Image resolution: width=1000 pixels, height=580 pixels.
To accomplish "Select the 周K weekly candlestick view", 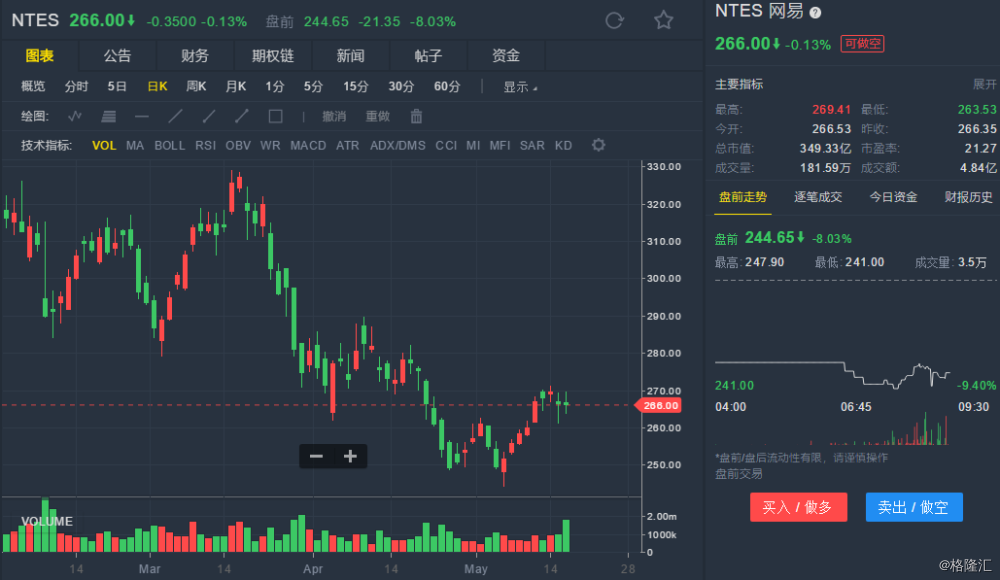I will click(x=196, y=87).
